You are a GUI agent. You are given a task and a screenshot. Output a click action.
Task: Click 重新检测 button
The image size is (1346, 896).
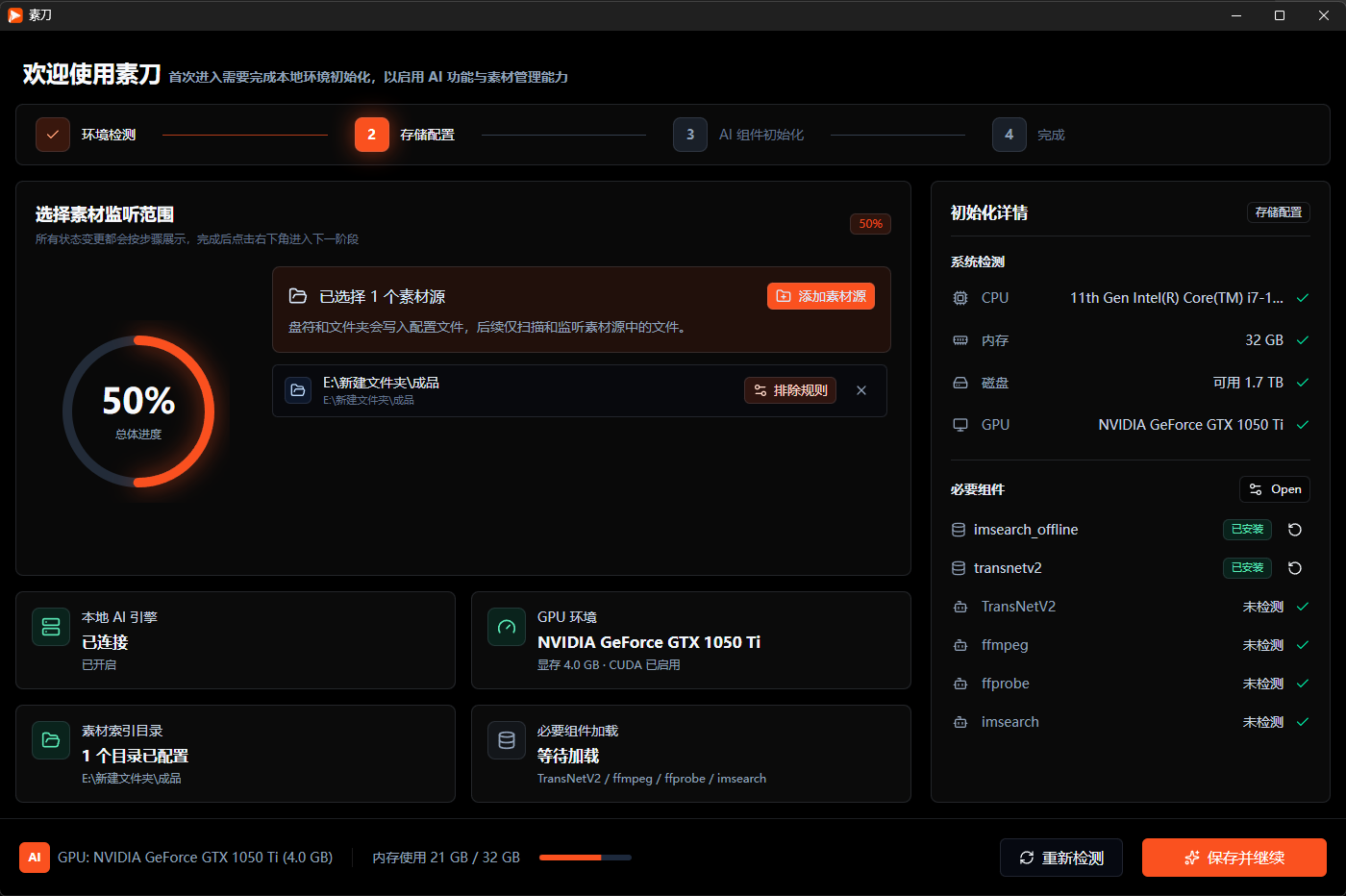(x=1061, y=858)
